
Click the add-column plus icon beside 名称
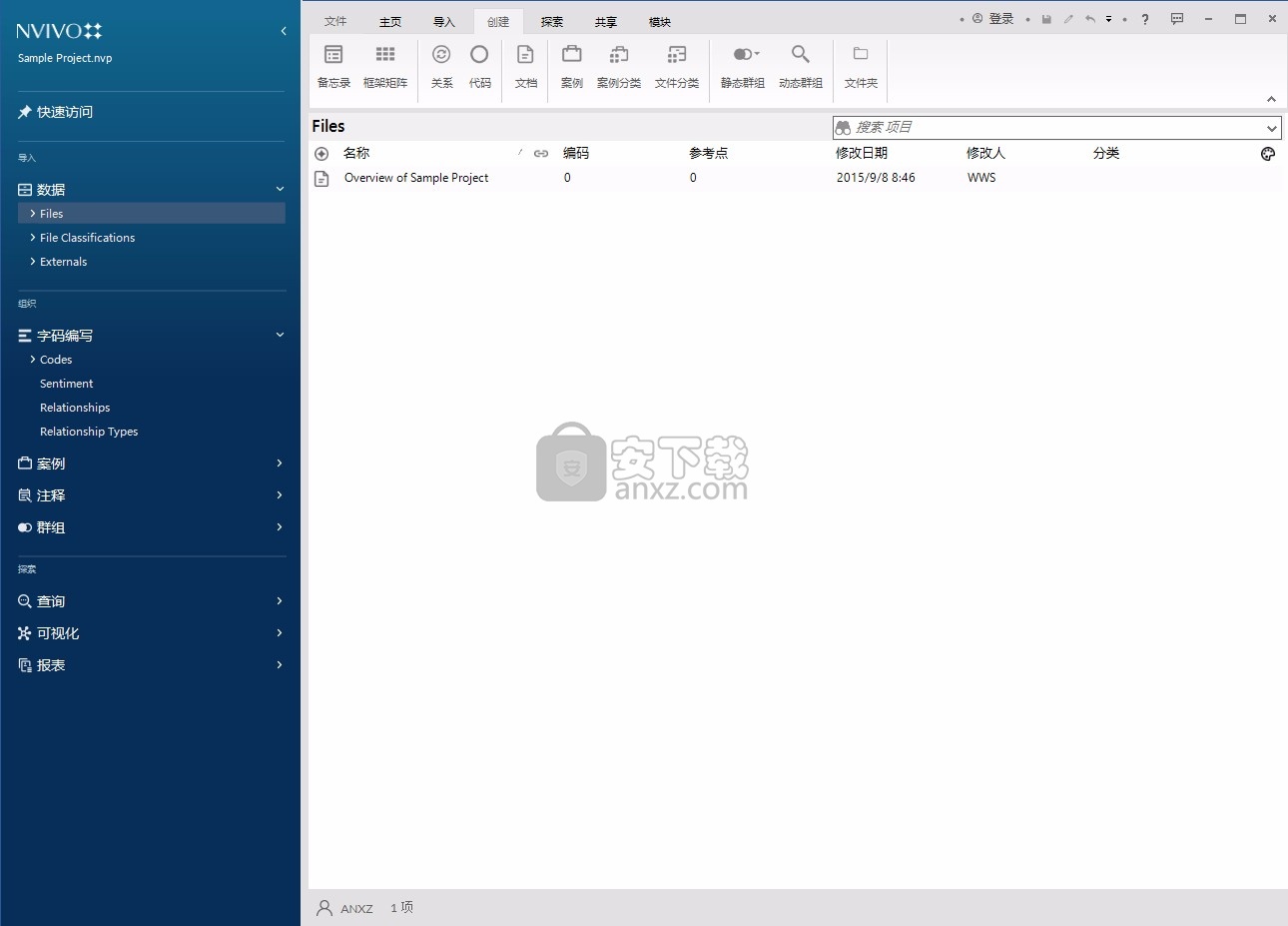tap(322, 154)
